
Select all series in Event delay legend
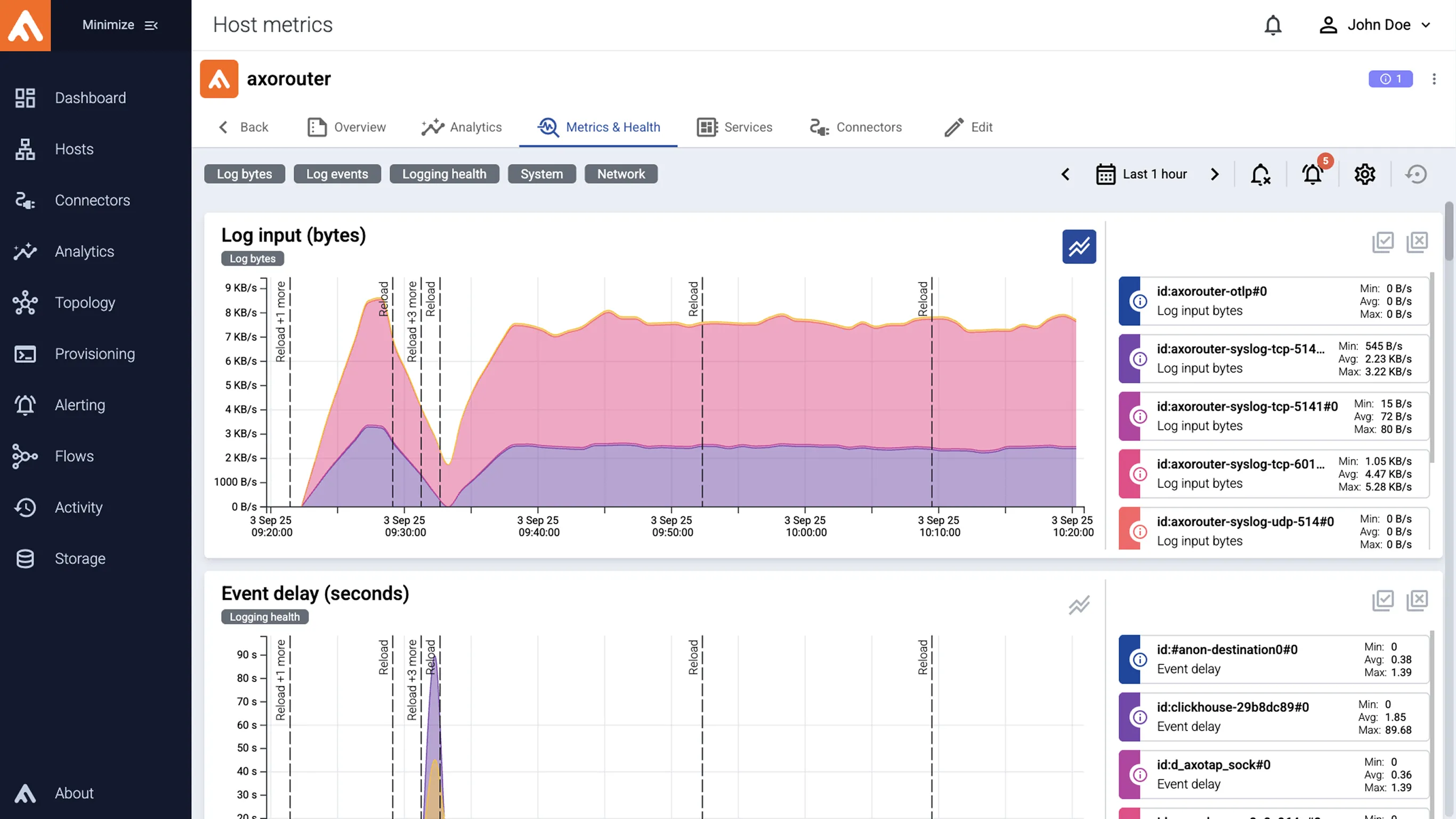point(1383,601)
